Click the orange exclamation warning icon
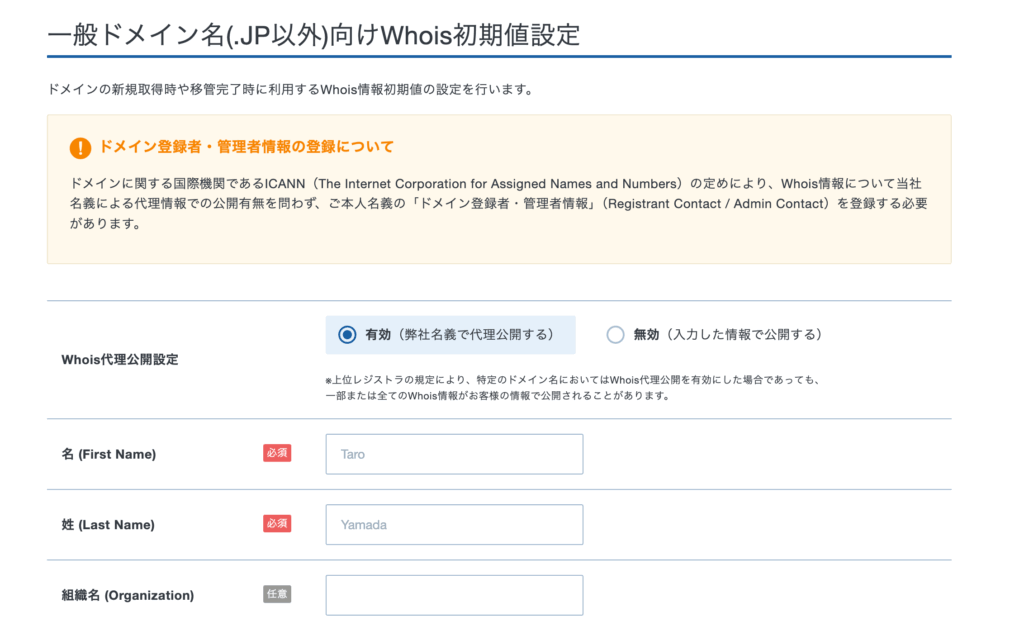The height and width of the screenshot is (626, 1024). (80, 148)
